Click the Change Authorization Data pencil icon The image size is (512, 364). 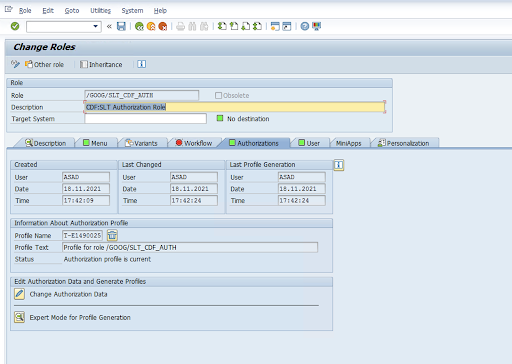pos(19,294)
